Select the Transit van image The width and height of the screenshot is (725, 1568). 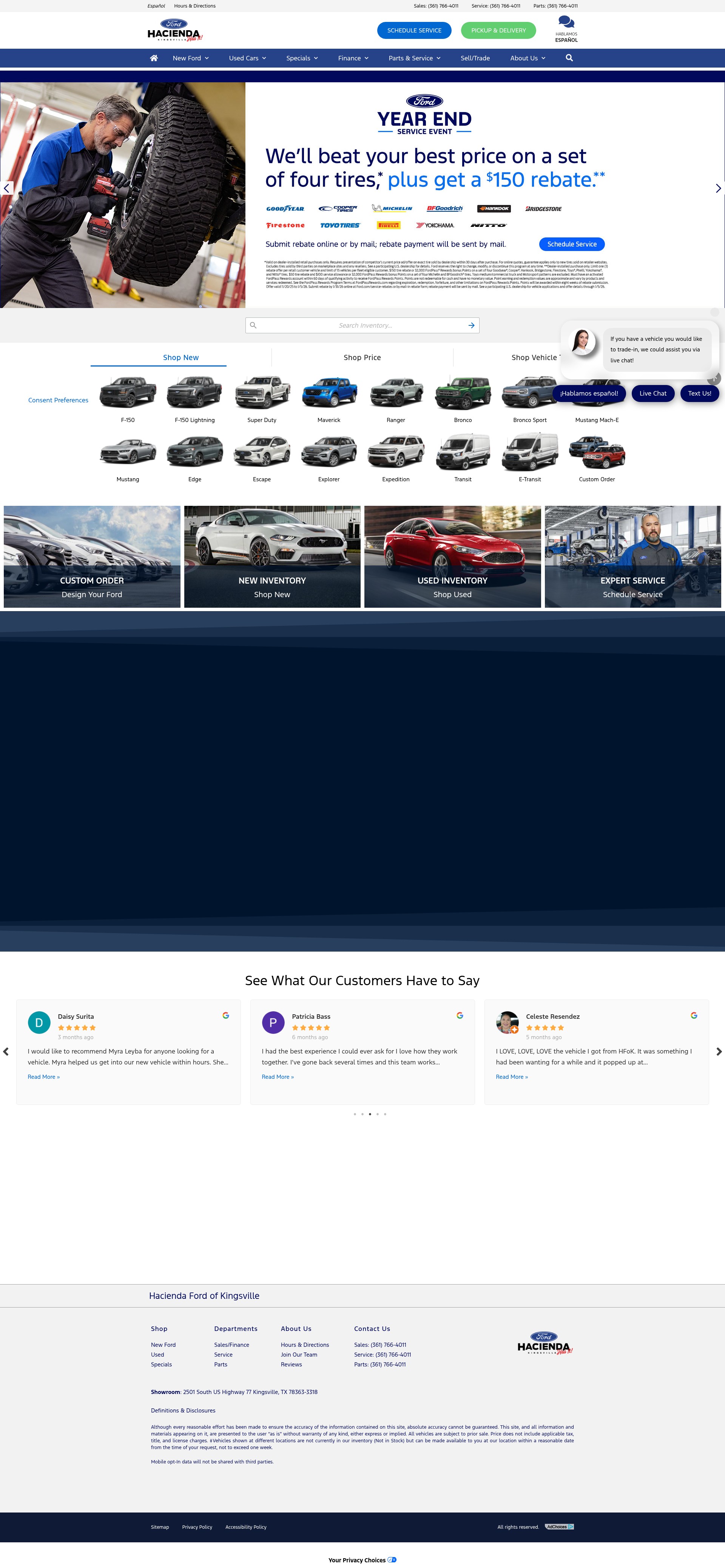click(463, 452)
